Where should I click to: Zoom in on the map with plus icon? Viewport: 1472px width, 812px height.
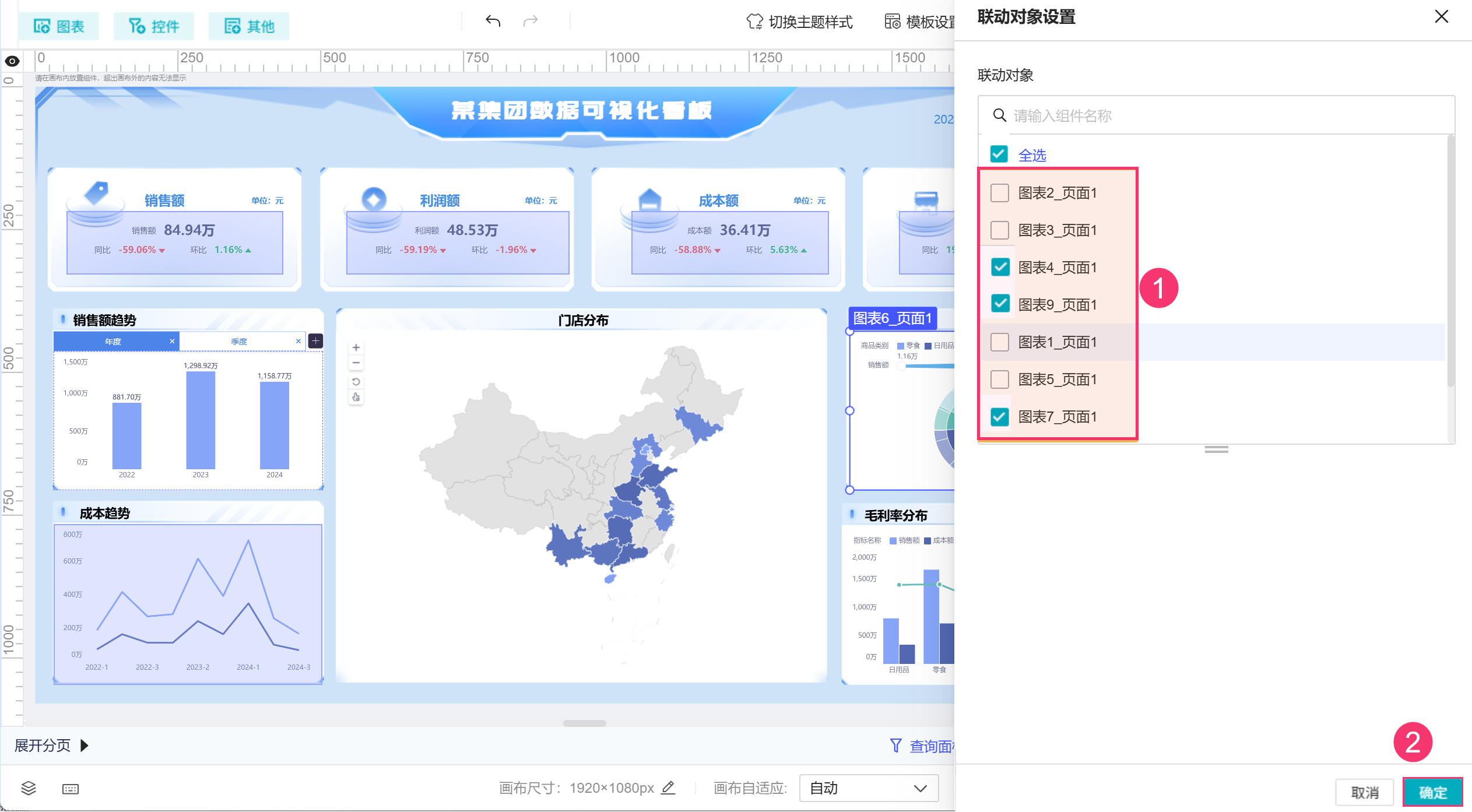click(x=356, y=347)
